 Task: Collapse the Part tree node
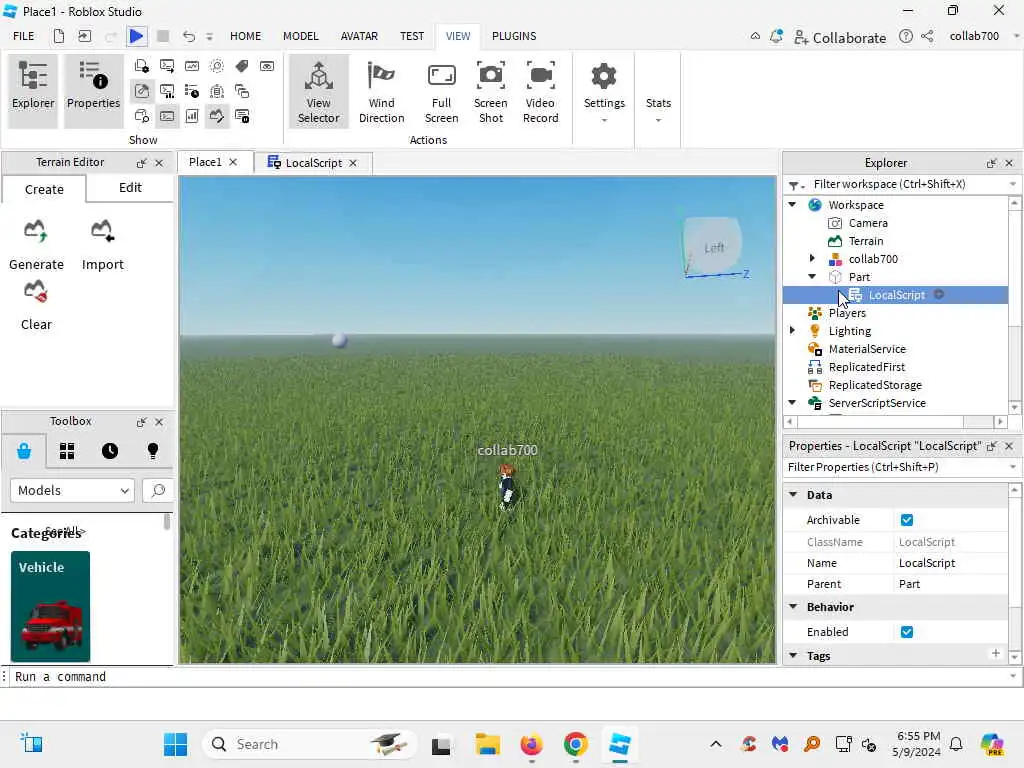coord(812,277)
